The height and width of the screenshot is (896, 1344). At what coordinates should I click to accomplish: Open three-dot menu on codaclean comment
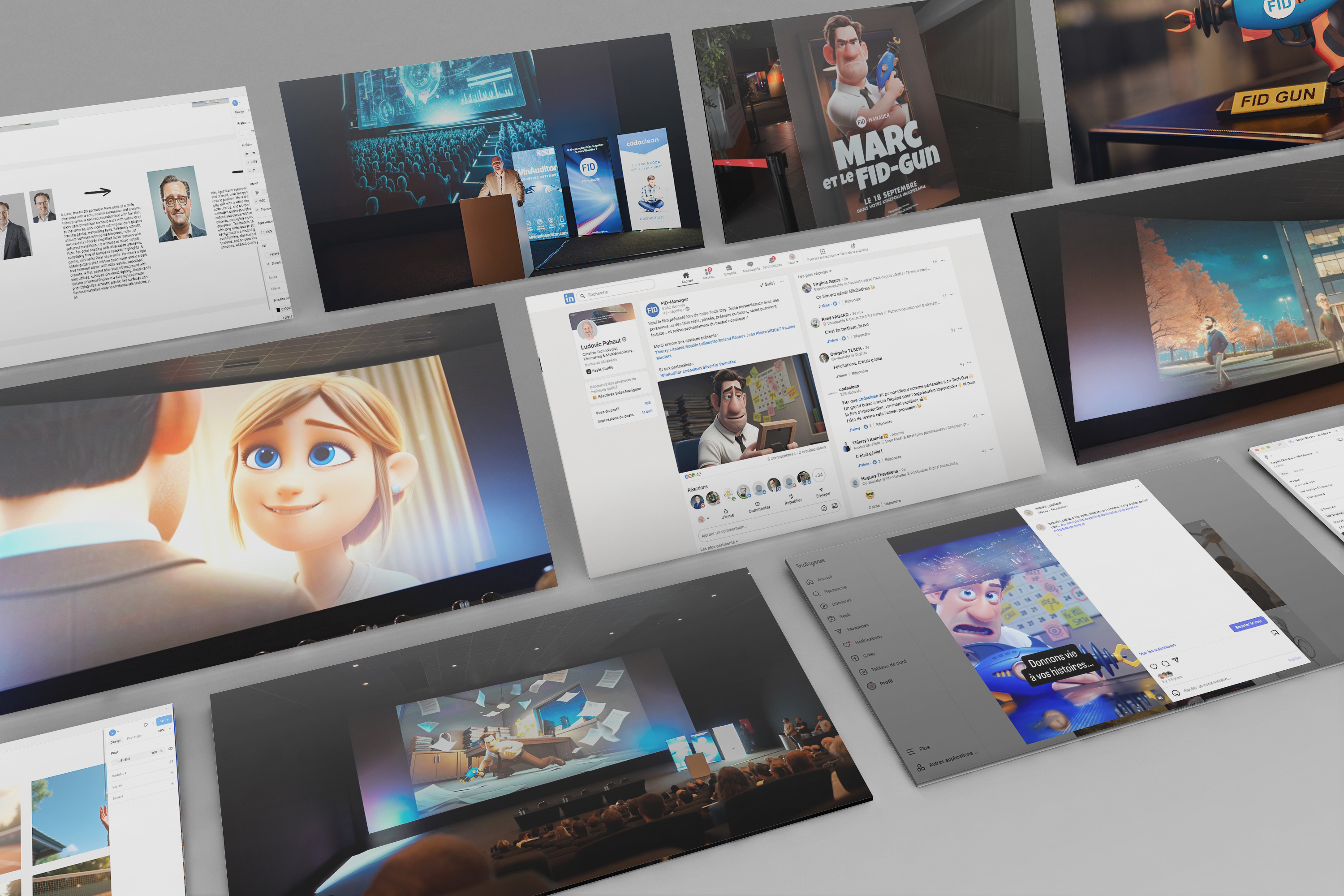point(970,362)
